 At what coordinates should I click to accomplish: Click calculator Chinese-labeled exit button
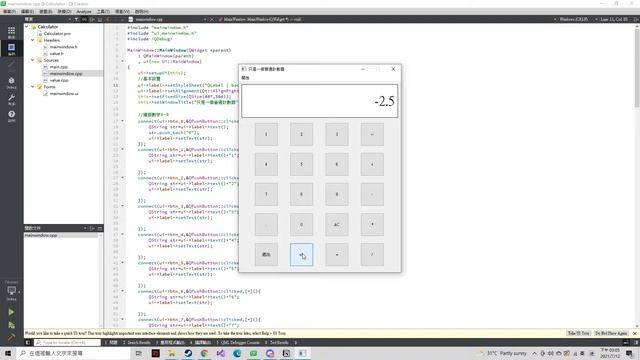(x=266, y=255)
